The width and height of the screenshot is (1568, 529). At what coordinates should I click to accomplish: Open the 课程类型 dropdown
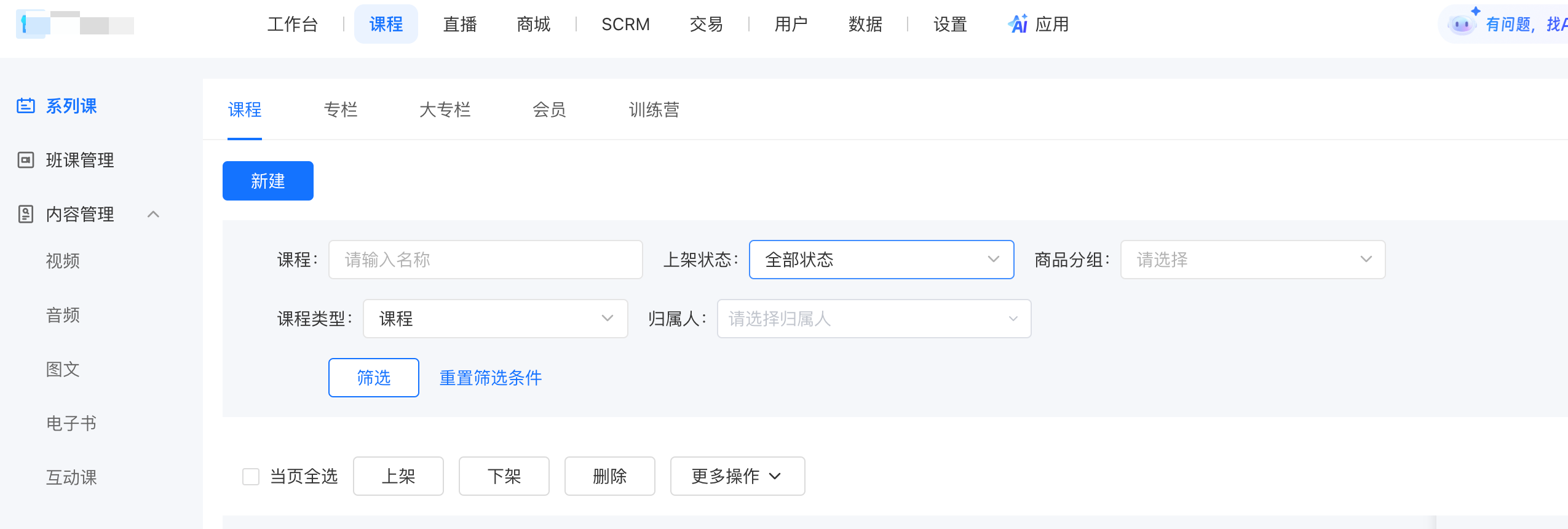coord(495,319)
